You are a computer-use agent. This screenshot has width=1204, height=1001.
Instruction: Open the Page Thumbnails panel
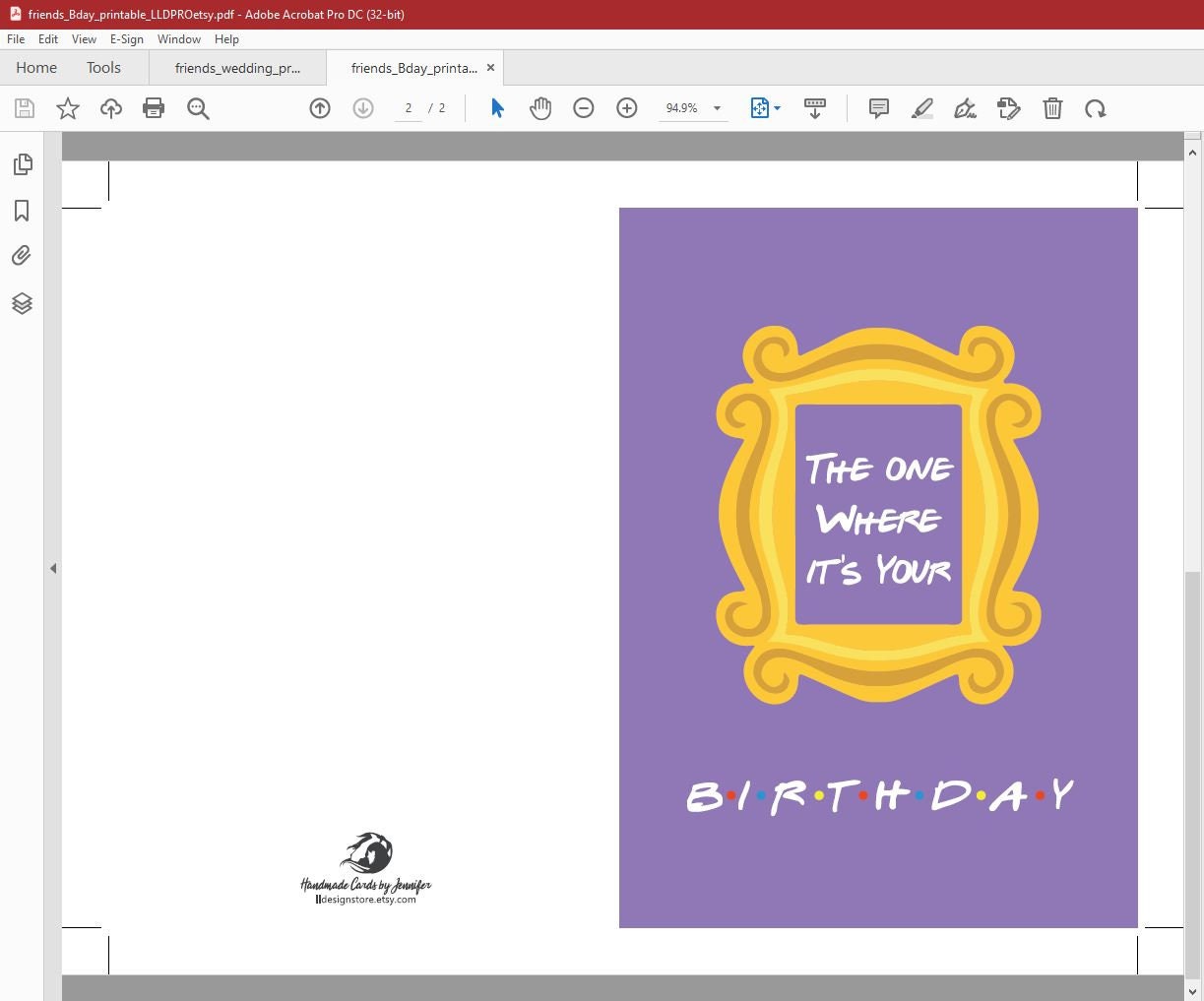coord(22,164)
